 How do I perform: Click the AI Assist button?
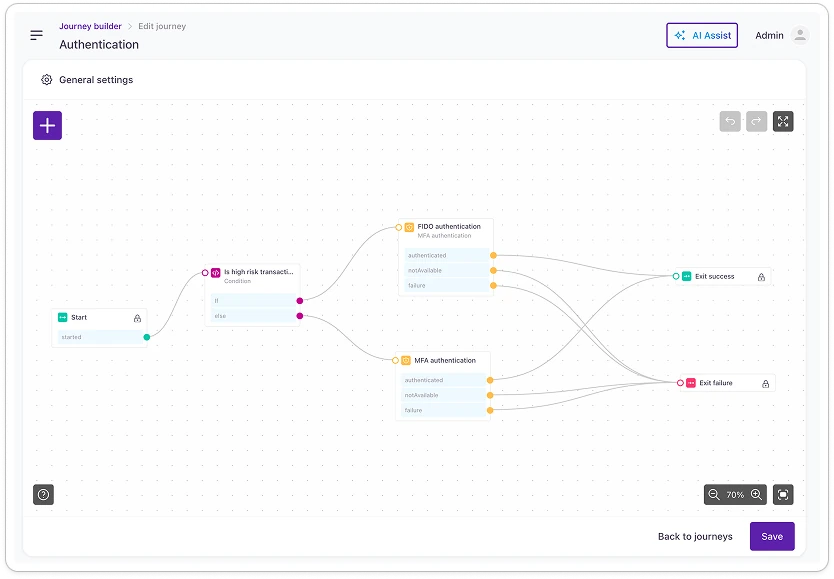(x=702, y=36)
